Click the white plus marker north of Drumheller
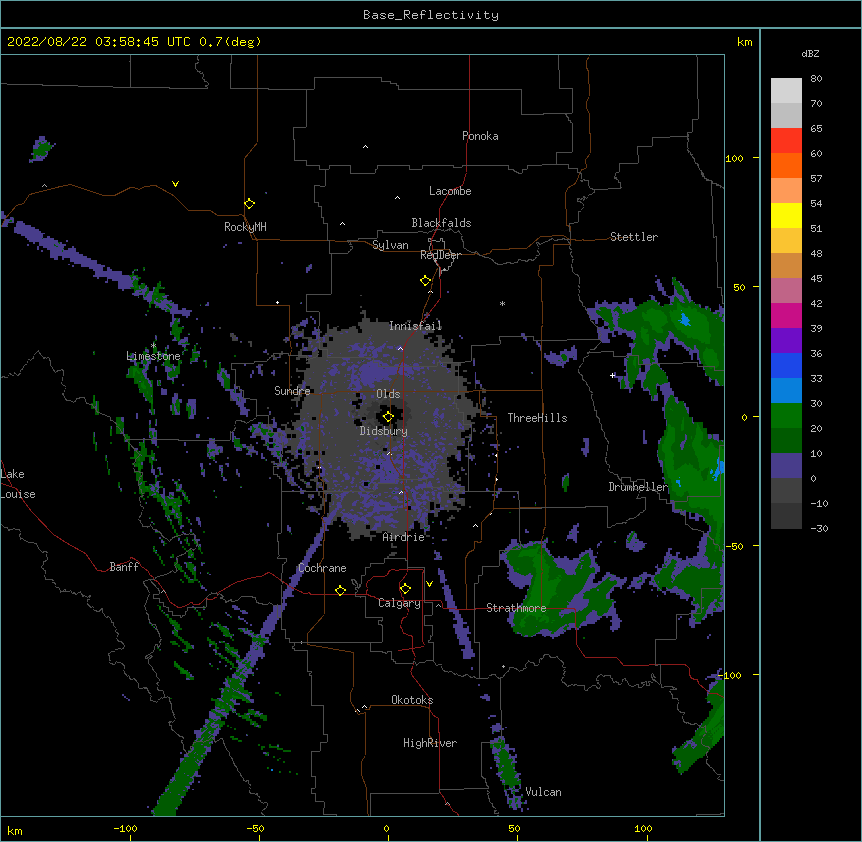This screenshot has height=842, width=862. coord(612,375)
